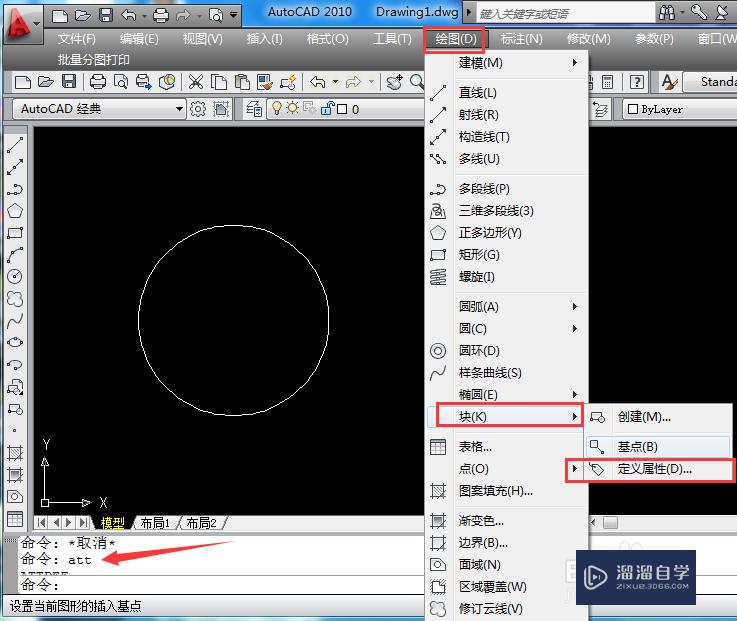Click the first layout tab navigation arrow
Viewport: 737px width, 621px height.
41,522
